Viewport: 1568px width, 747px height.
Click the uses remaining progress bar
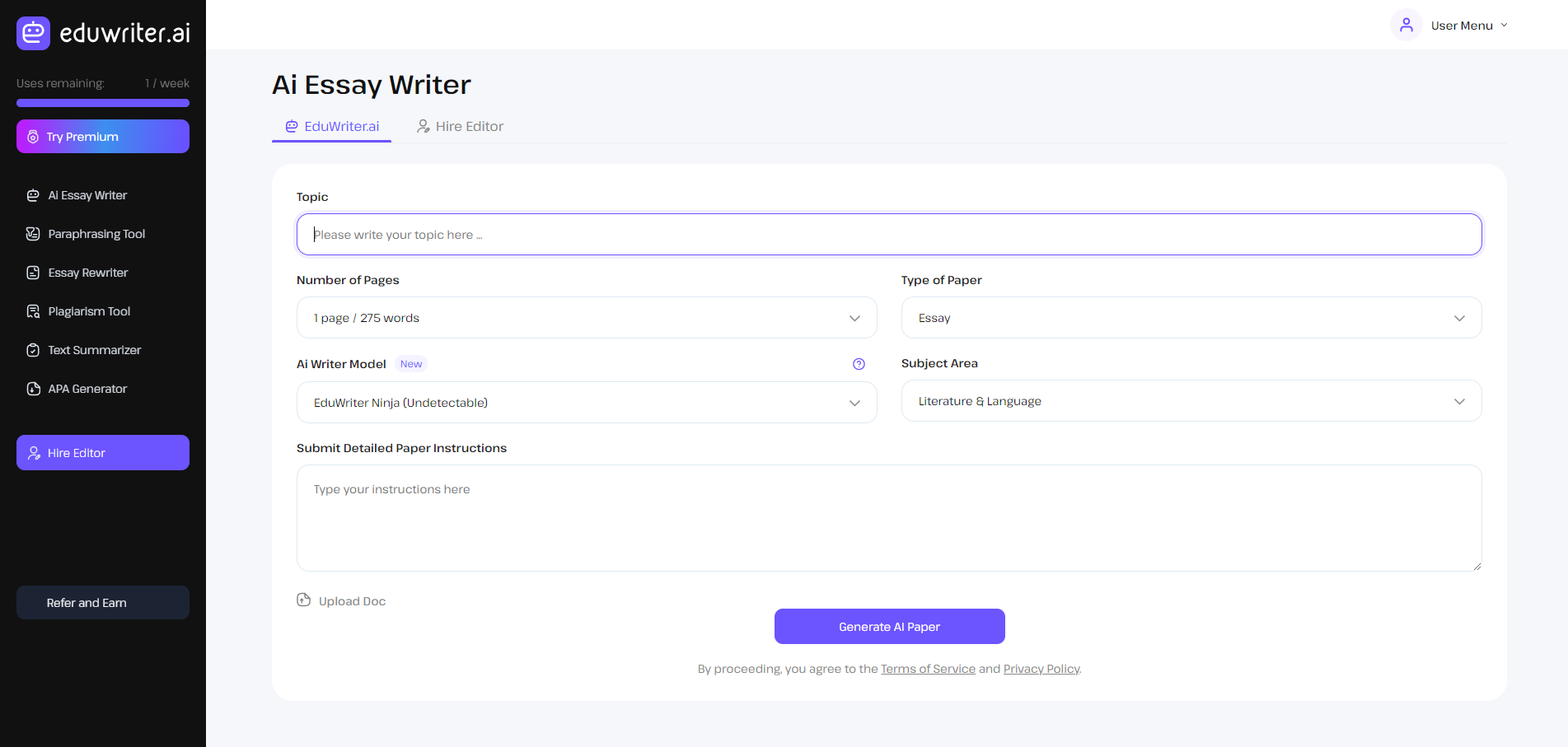(103, 103)
